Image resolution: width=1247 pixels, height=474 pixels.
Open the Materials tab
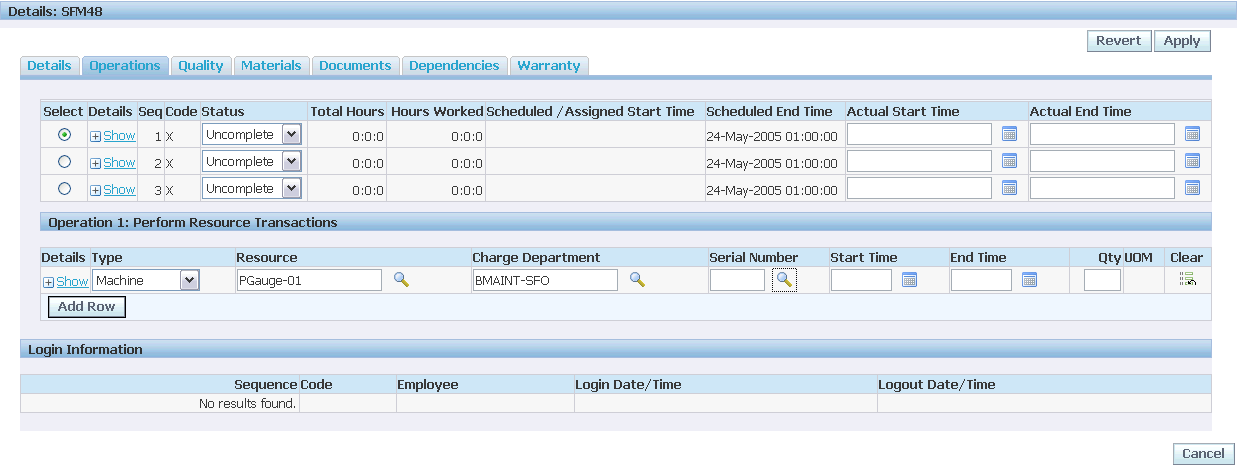[x=271, y=65]
